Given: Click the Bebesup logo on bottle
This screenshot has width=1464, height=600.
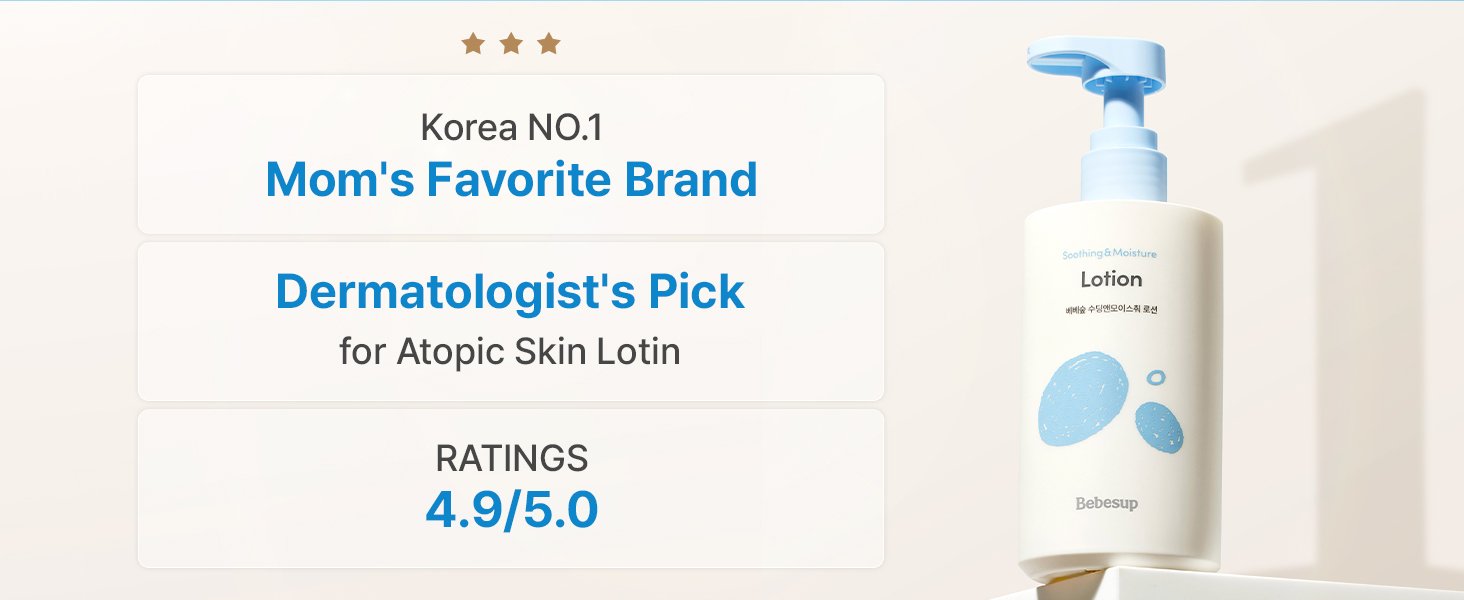Looking at the screenshot, I should (1106, 503).
